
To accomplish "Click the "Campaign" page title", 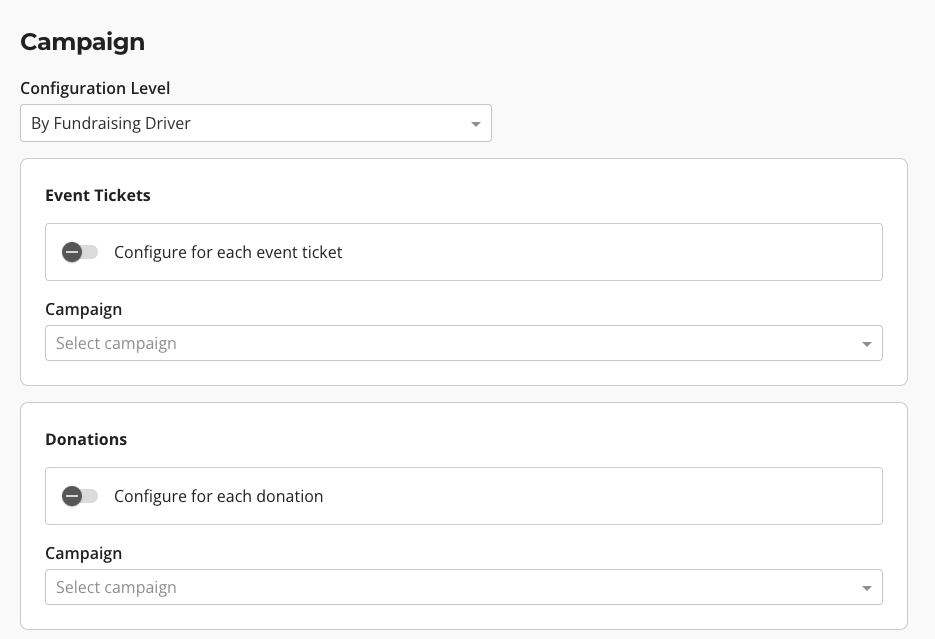I will 82,42.
